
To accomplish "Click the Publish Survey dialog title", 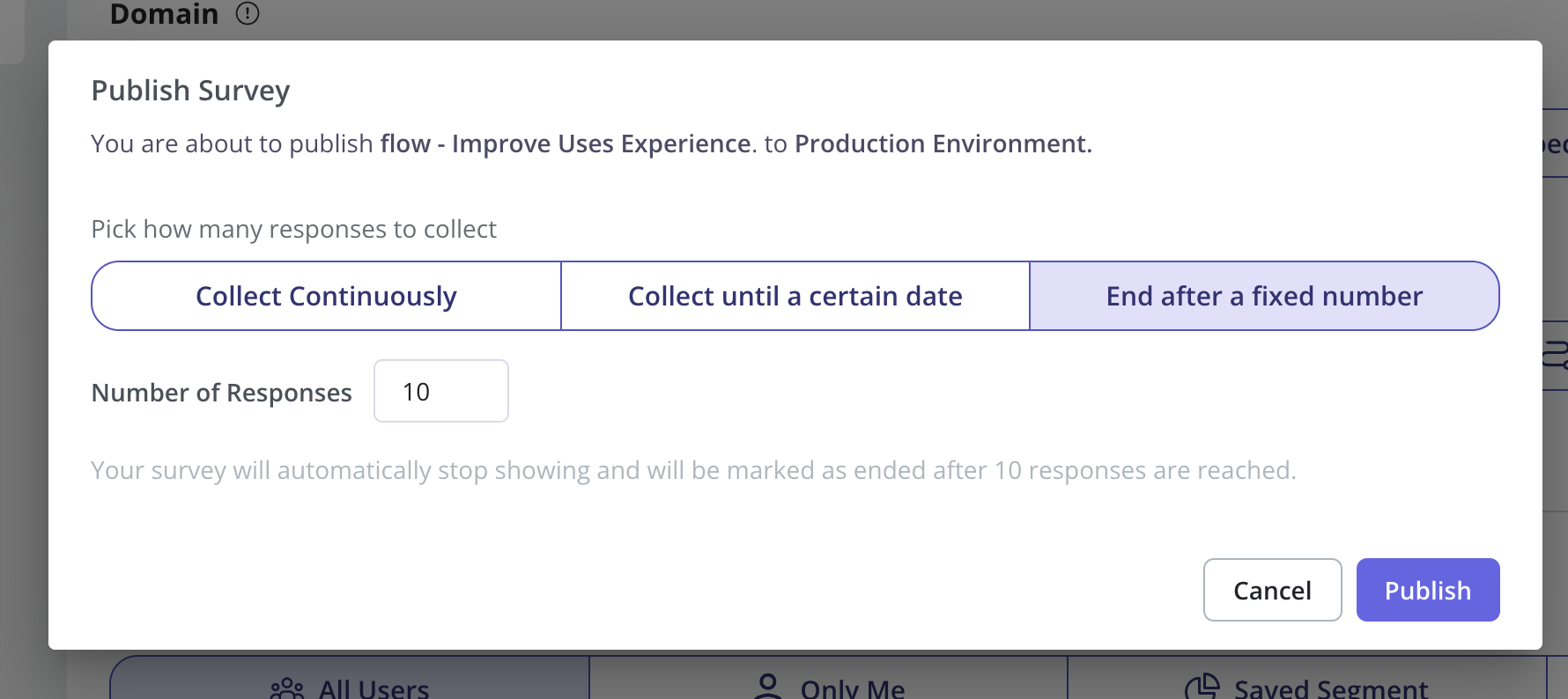I will [x=190, y=91].
